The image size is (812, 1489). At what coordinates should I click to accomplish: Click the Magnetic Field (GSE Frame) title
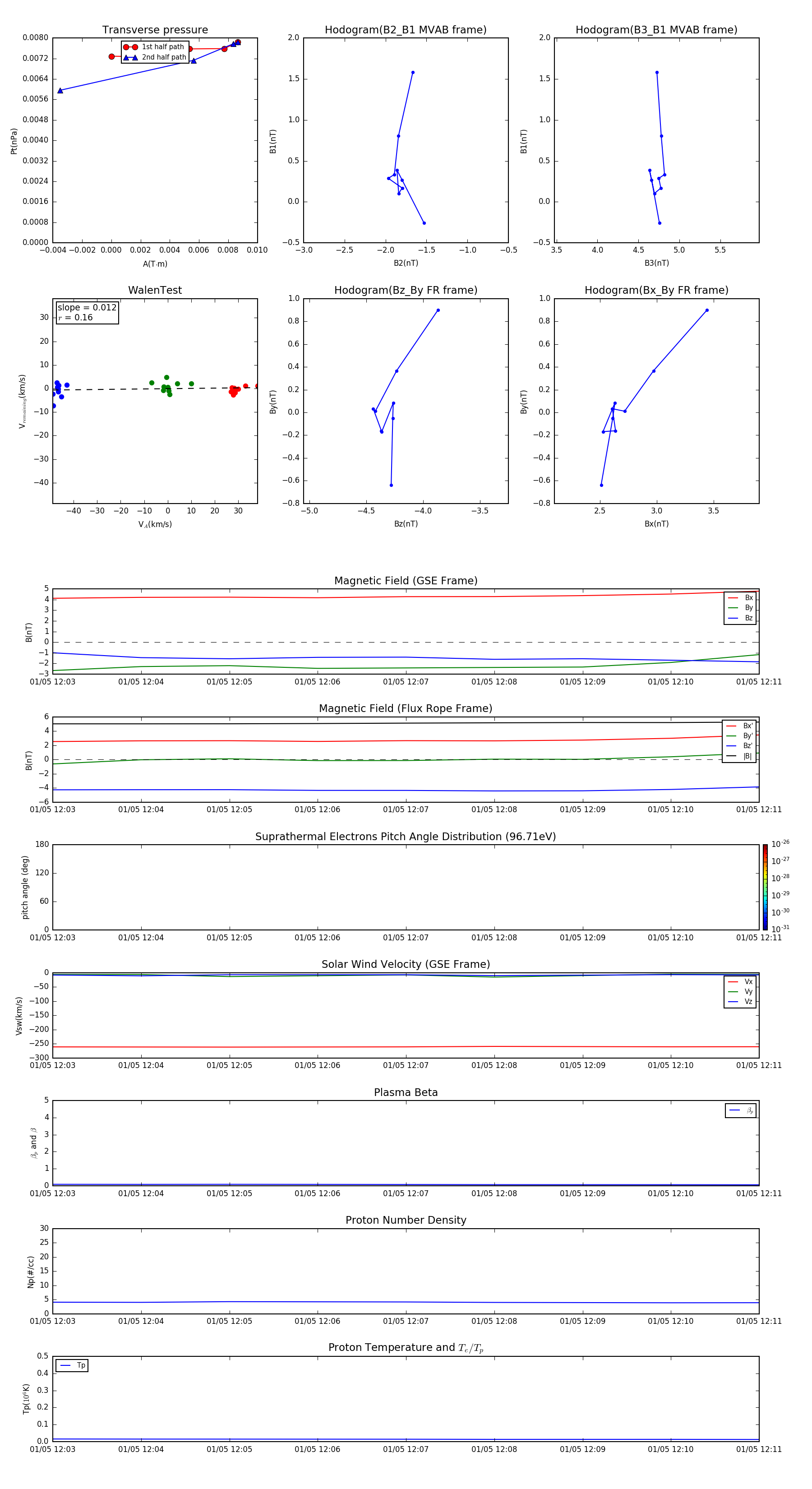coord(406,581)
